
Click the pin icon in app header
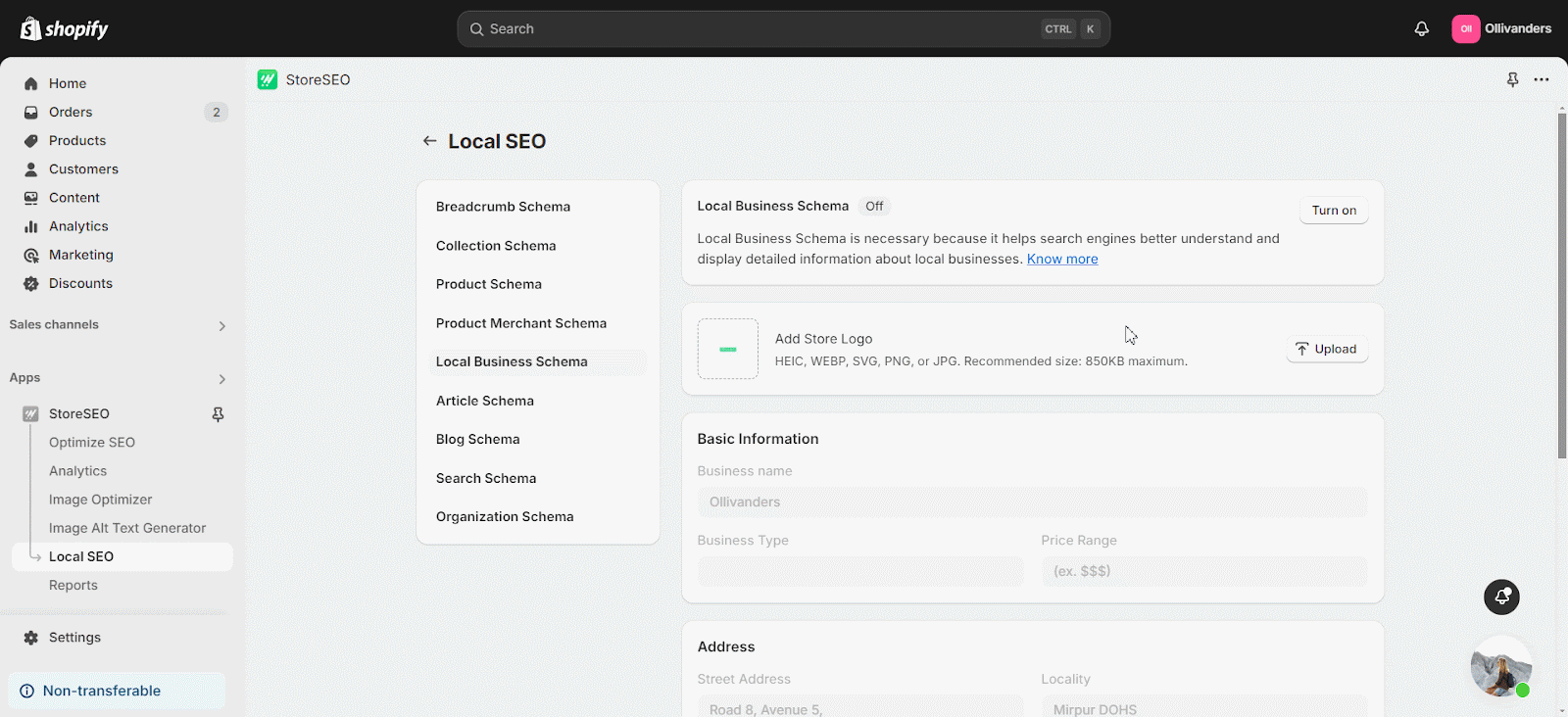[1512, 79]
